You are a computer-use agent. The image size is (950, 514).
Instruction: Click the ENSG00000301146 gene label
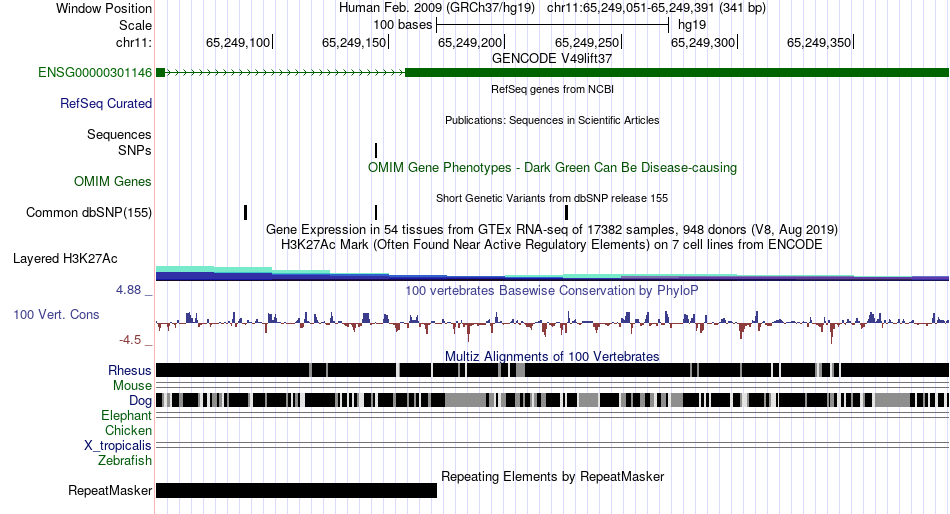[x=95, y=73]
